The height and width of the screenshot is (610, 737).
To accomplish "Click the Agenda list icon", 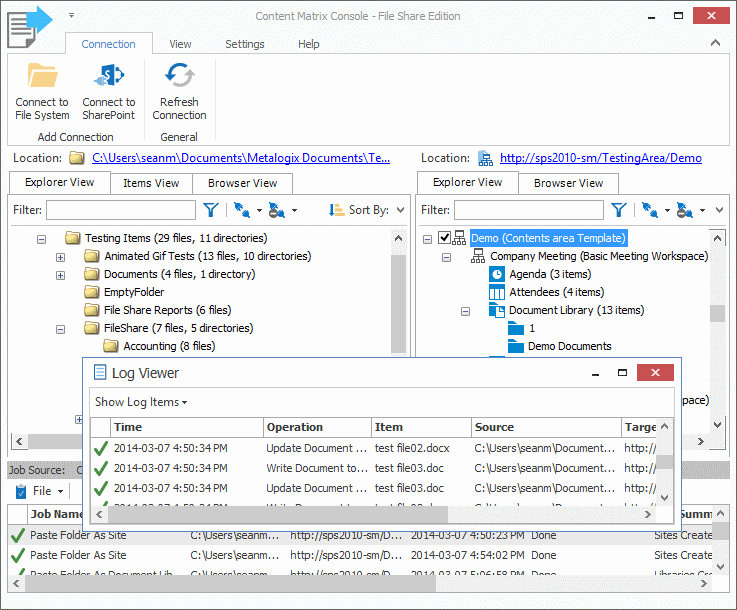I will click(x=497, y=274).
